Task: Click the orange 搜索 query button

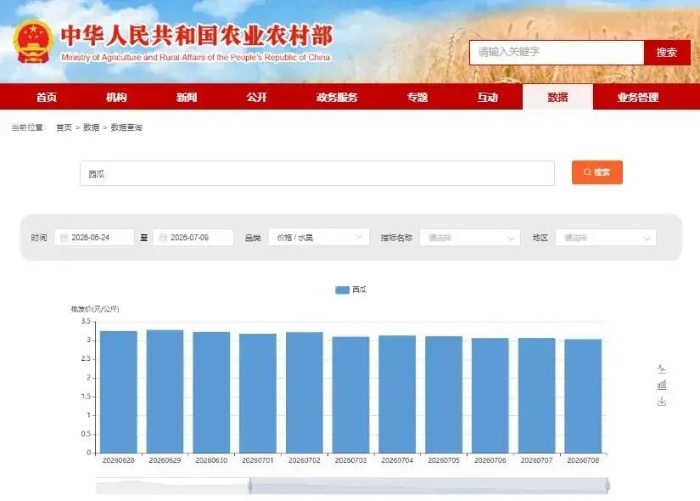Action: pyautogui.click(x=597, y=172)
